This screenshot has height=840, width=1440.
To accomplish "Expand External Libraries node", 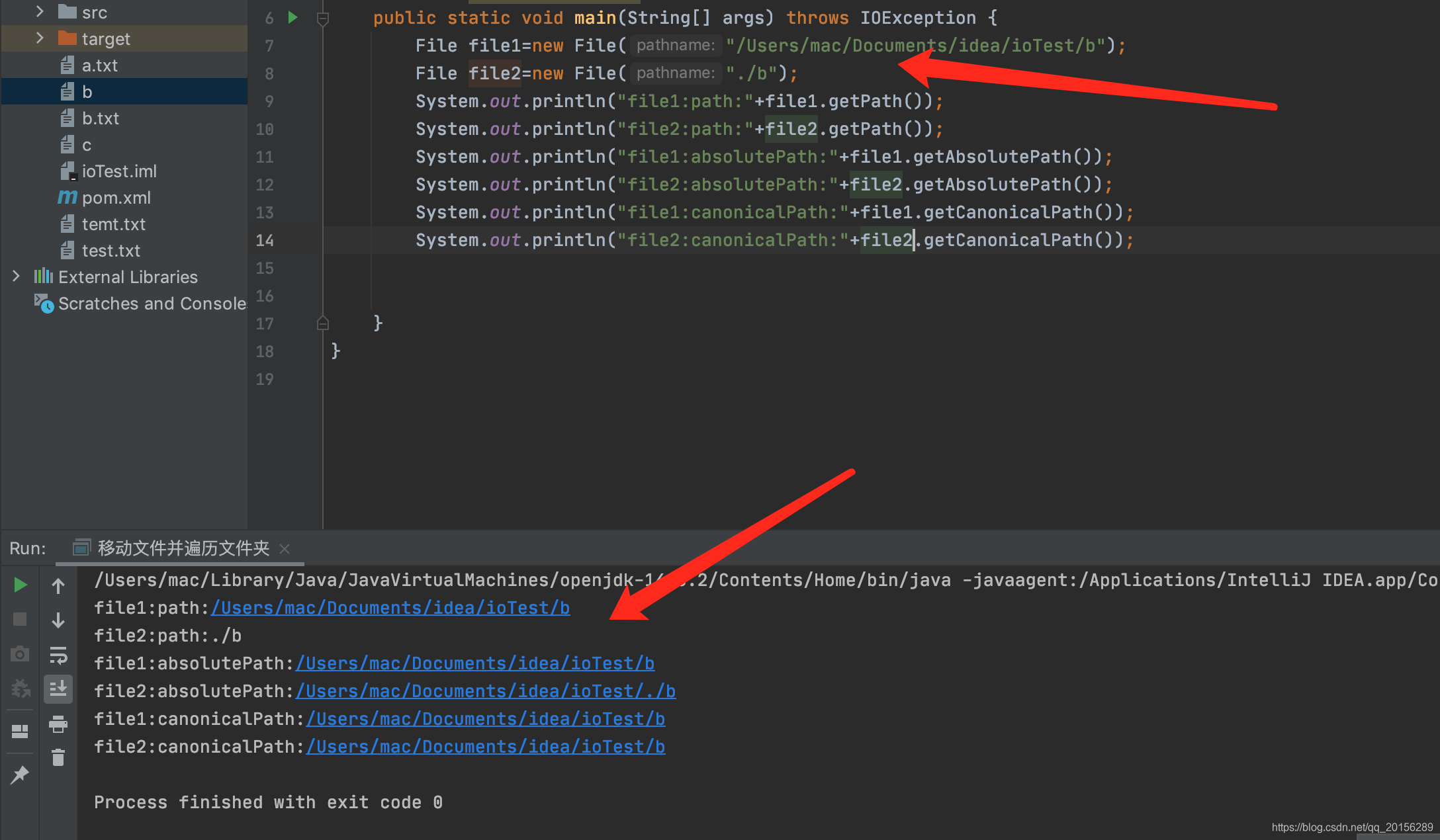I will coord(16,276).
